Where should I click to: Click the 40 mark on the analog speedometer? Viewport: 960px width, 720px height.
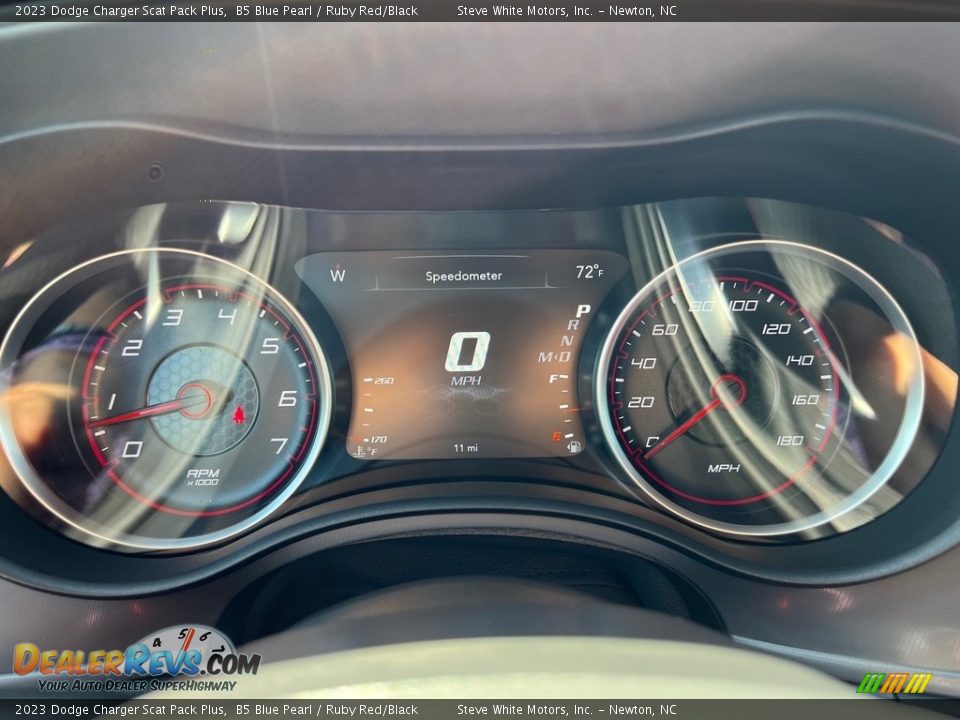(643, 363)
